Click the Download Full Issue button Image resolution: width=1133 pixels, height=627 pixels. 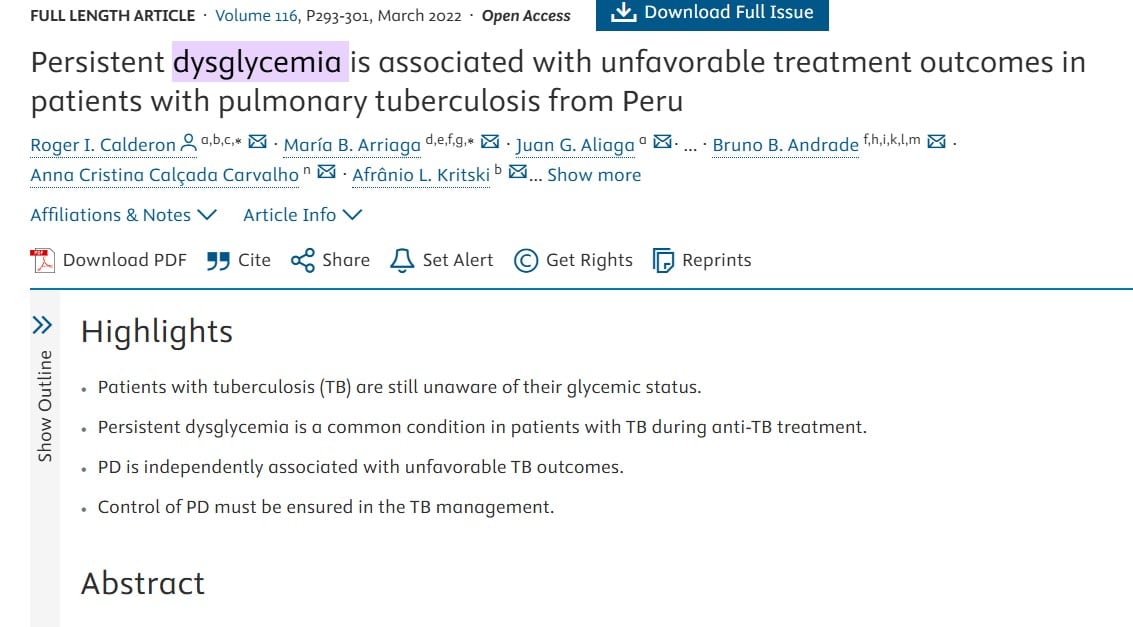click(x=712, y=13)
